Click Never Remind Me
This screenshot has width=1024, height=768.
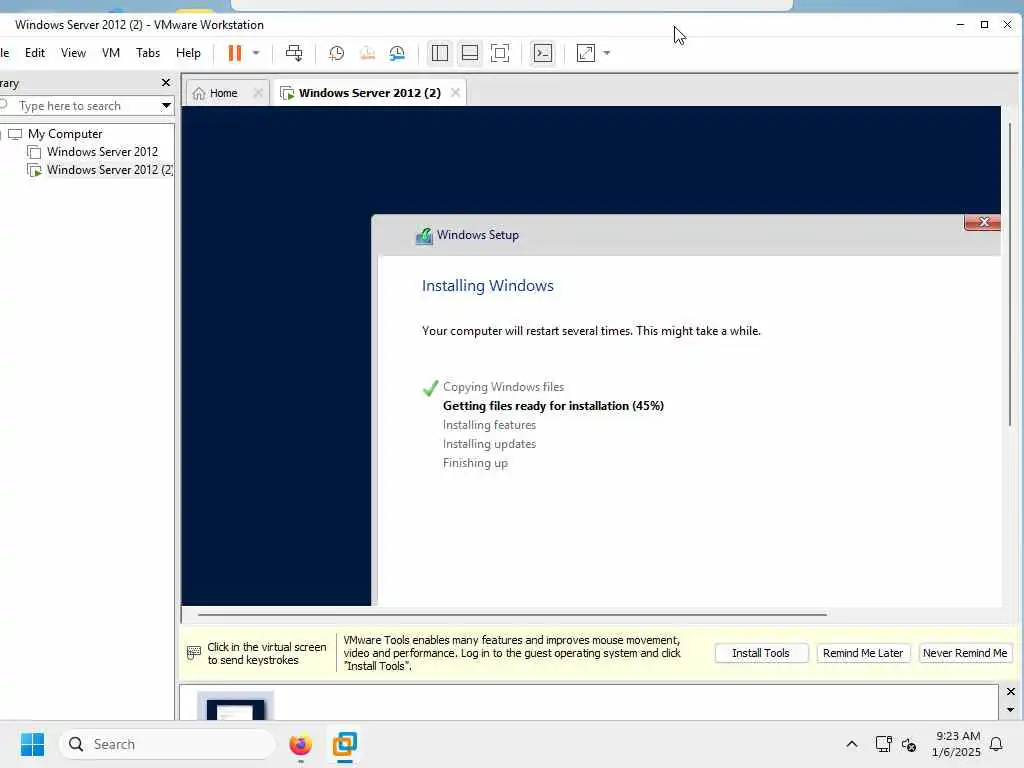click(965, 653)
